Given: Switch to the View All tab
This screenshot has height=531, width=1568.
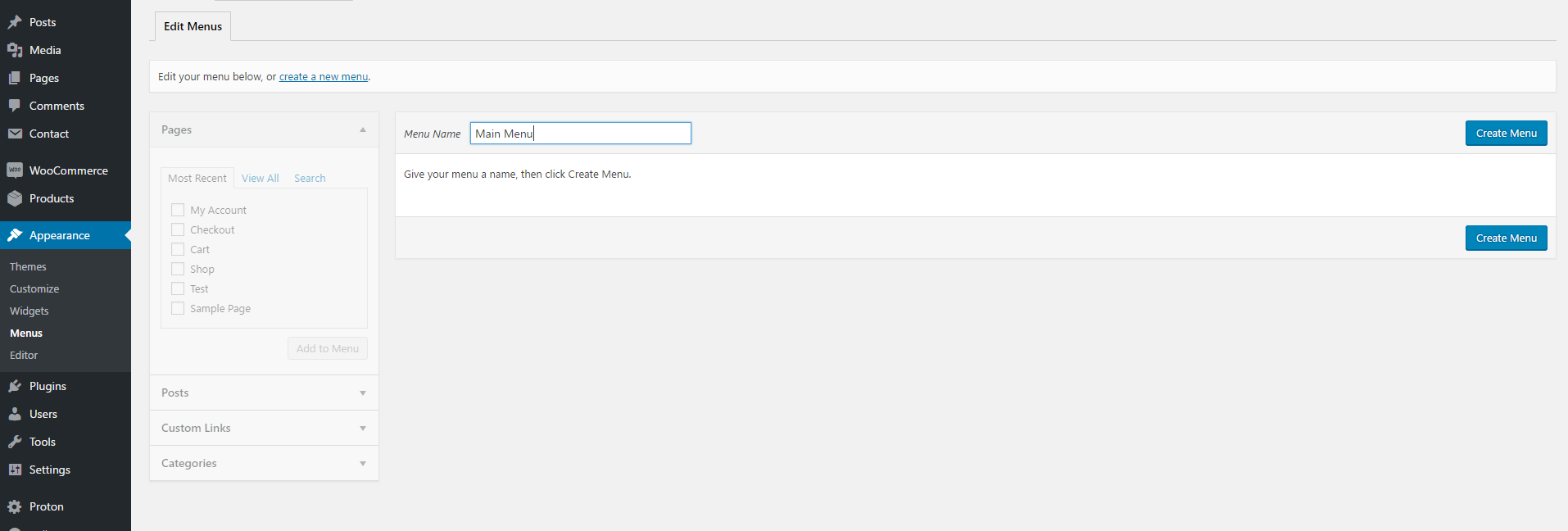Looking at the screenshot, I should (260, 178).
